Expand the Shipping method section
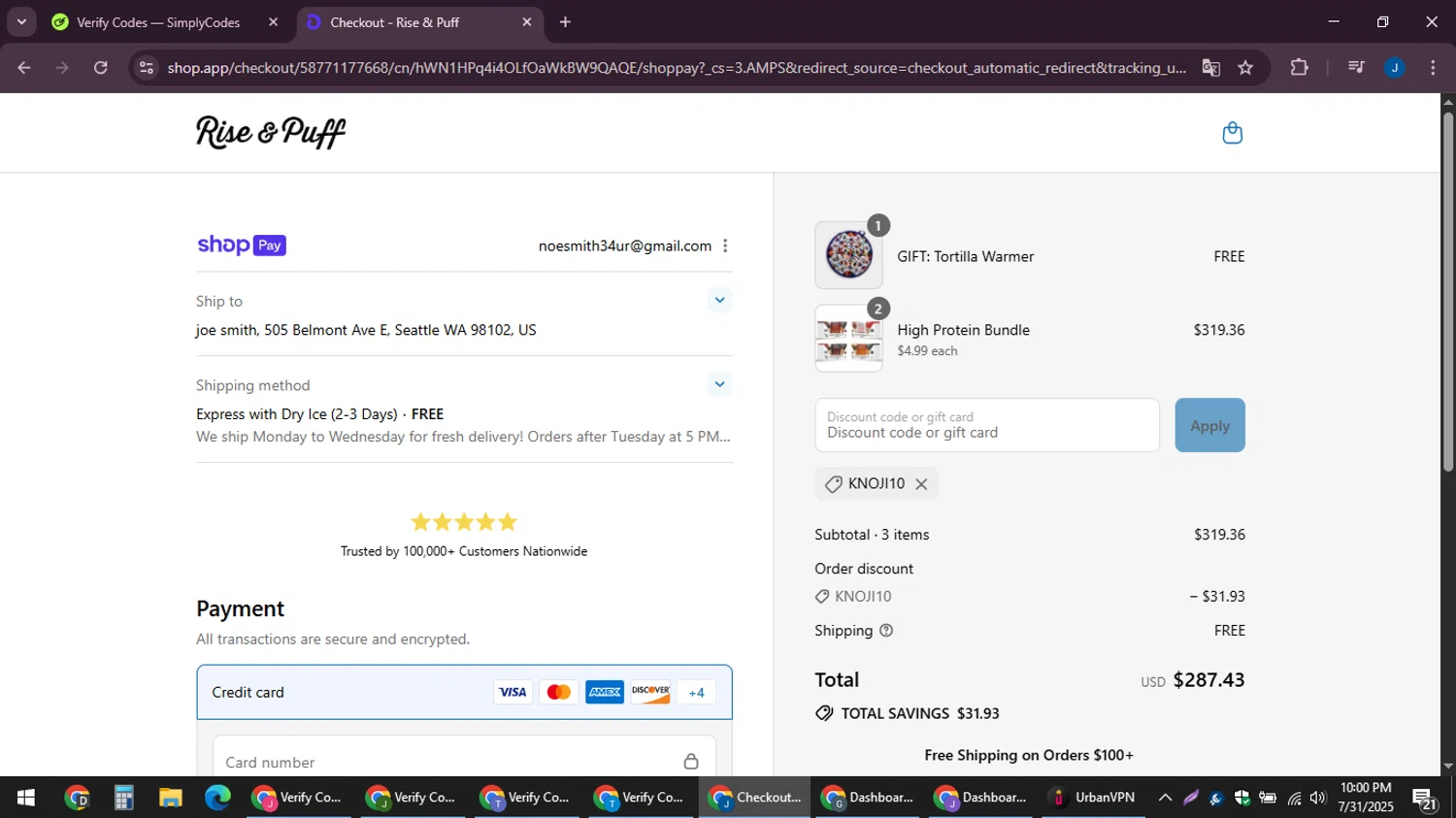Image resolution: width=1456 pixels, height=818 pixels. click(x=719, y=384)
